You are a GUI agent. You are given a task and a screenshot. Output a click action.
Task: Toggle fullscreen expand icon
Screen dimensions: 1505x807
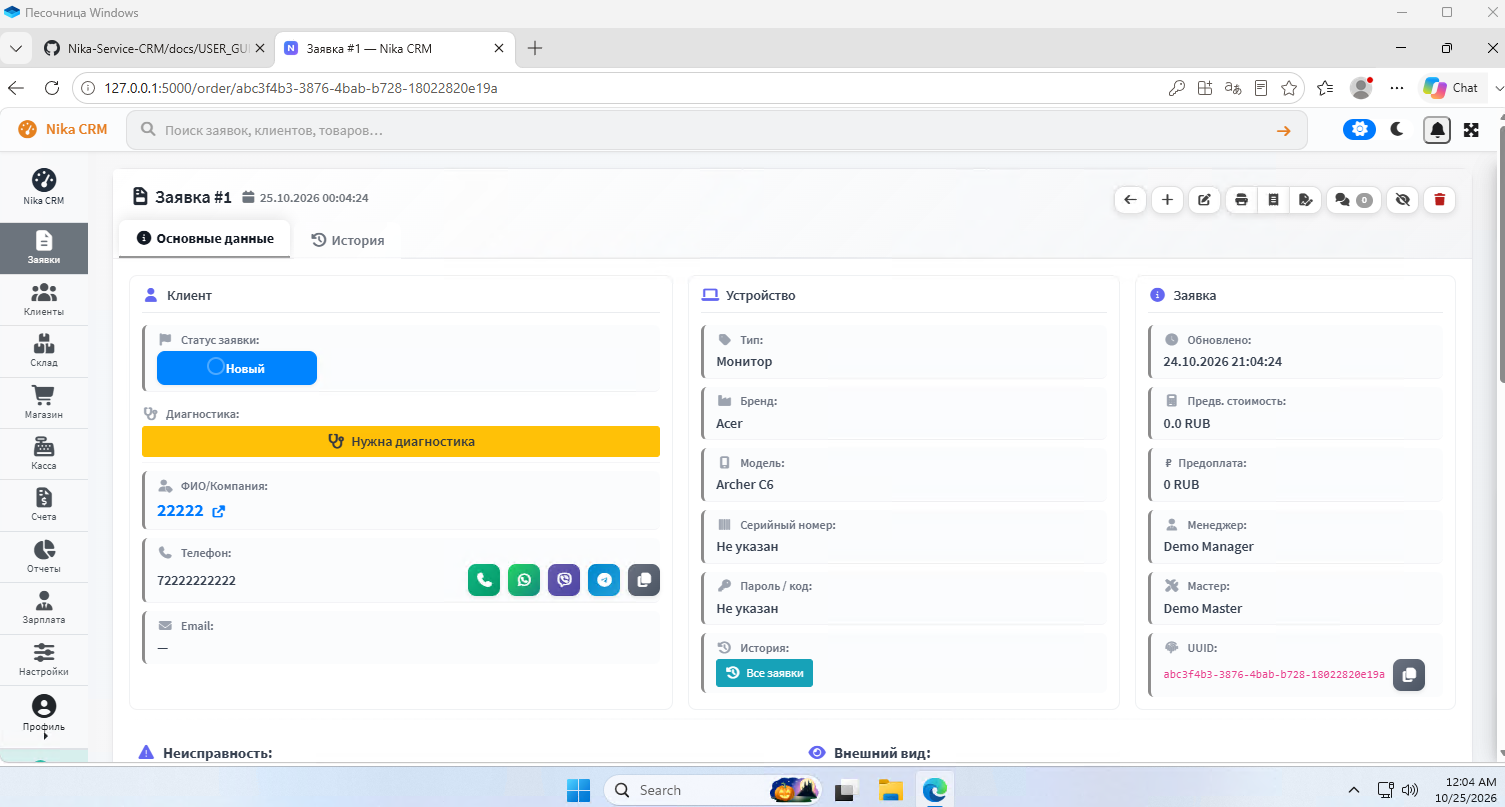point(1471,129)
